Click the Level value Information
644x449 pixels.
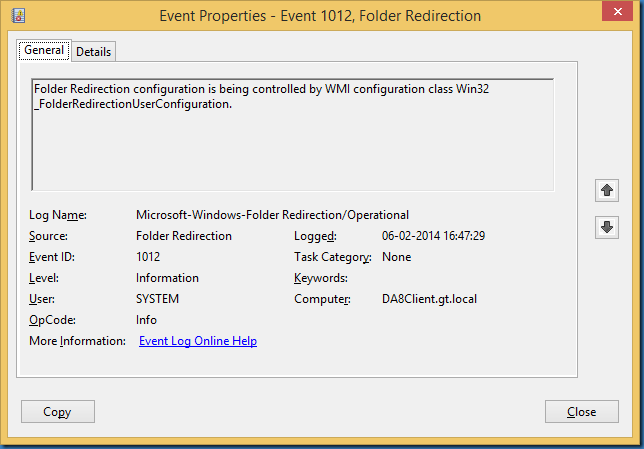(167, 278)
